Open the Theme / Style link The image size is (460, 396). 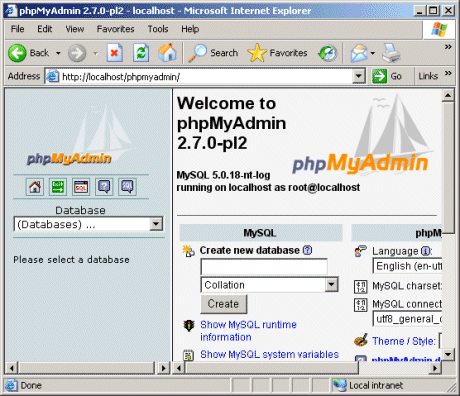(404, 341)
